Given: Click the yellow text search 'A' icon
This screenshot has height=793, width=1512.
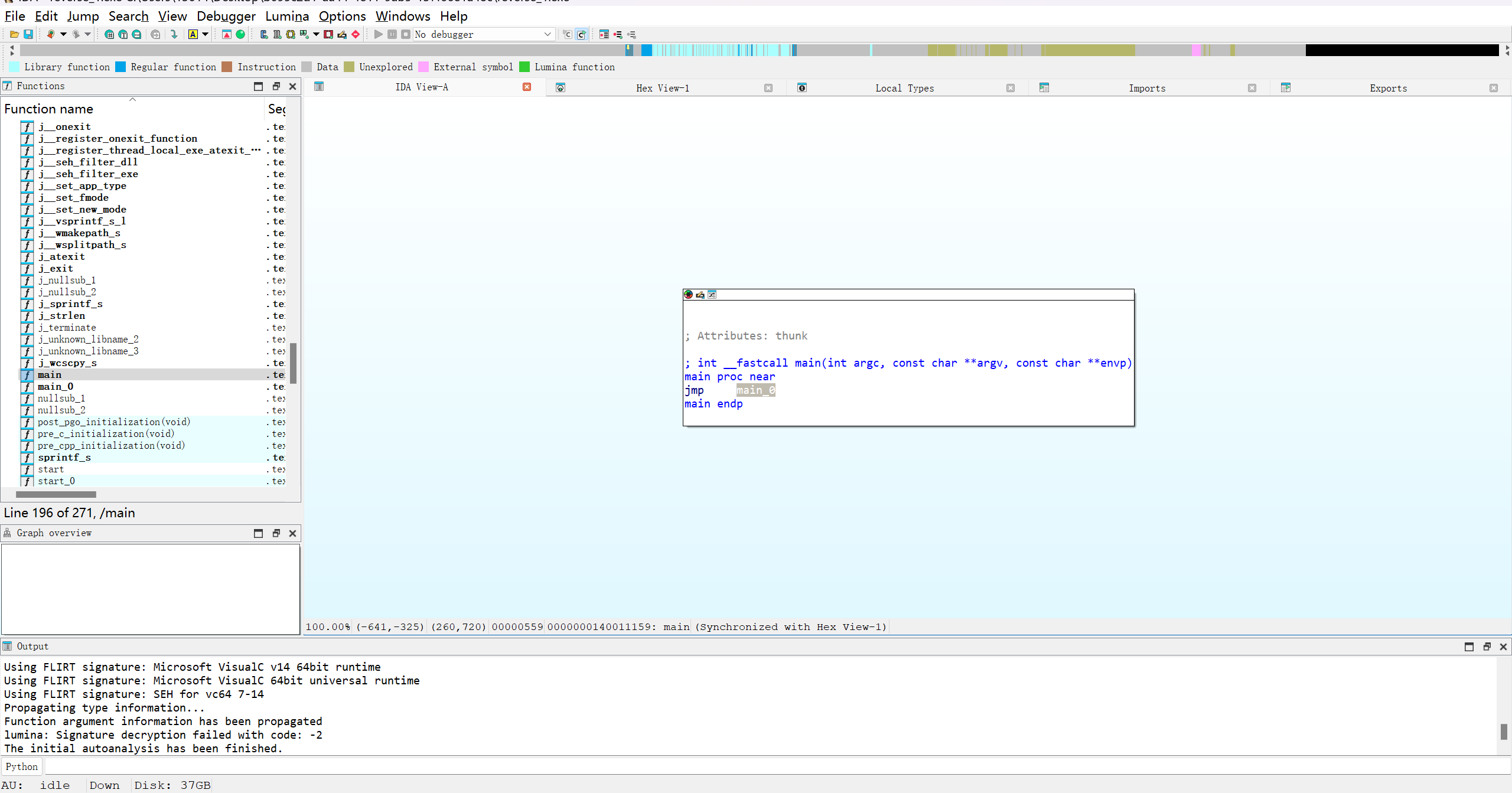Looking at the screenshot, I should (193, 34).
